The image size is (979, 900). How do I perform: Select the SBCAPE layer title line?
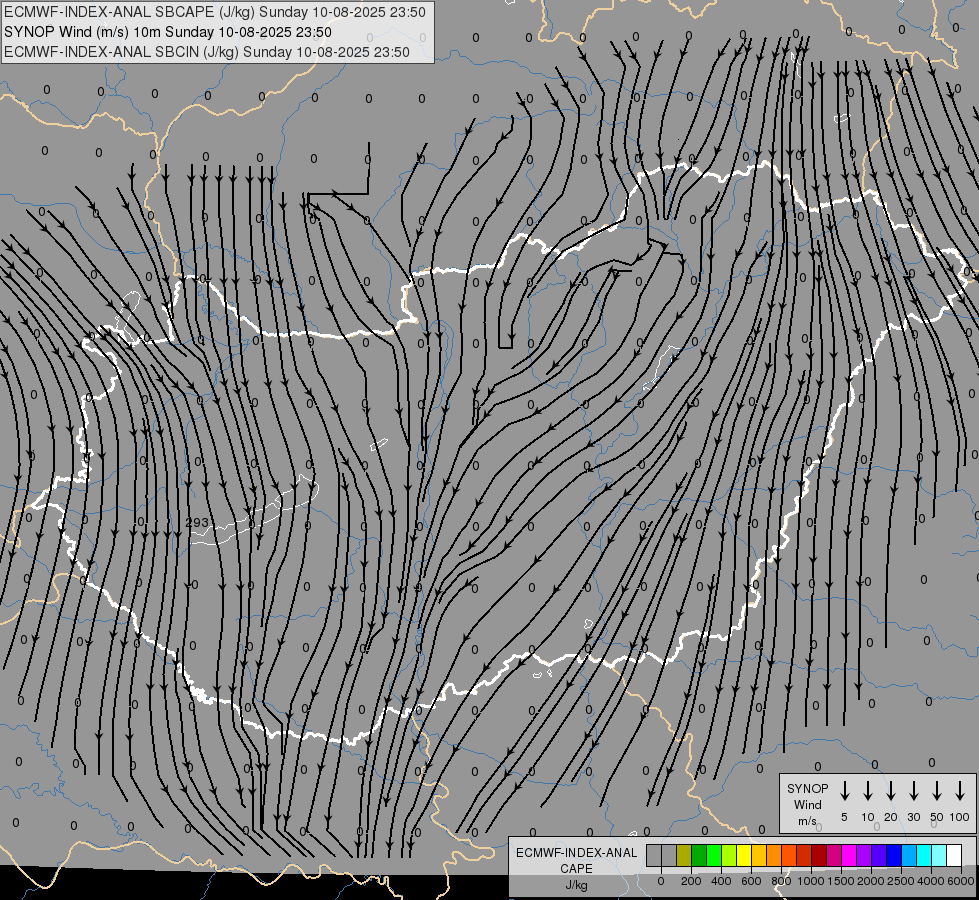pos(215,12)
